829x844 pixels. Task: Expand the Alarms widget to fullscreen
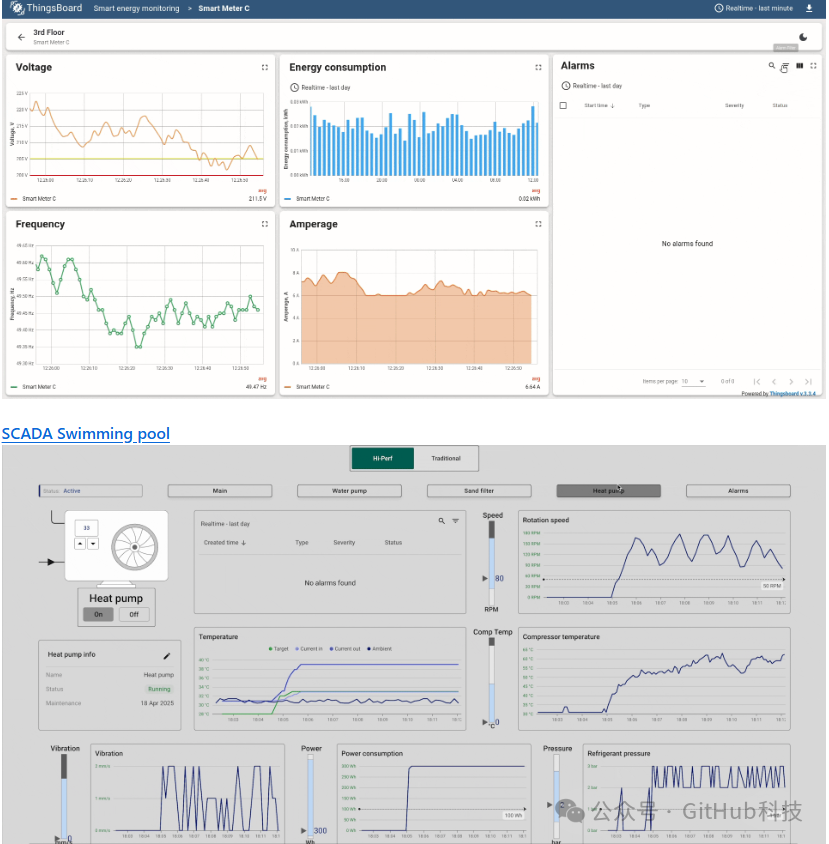coord(813,66)
